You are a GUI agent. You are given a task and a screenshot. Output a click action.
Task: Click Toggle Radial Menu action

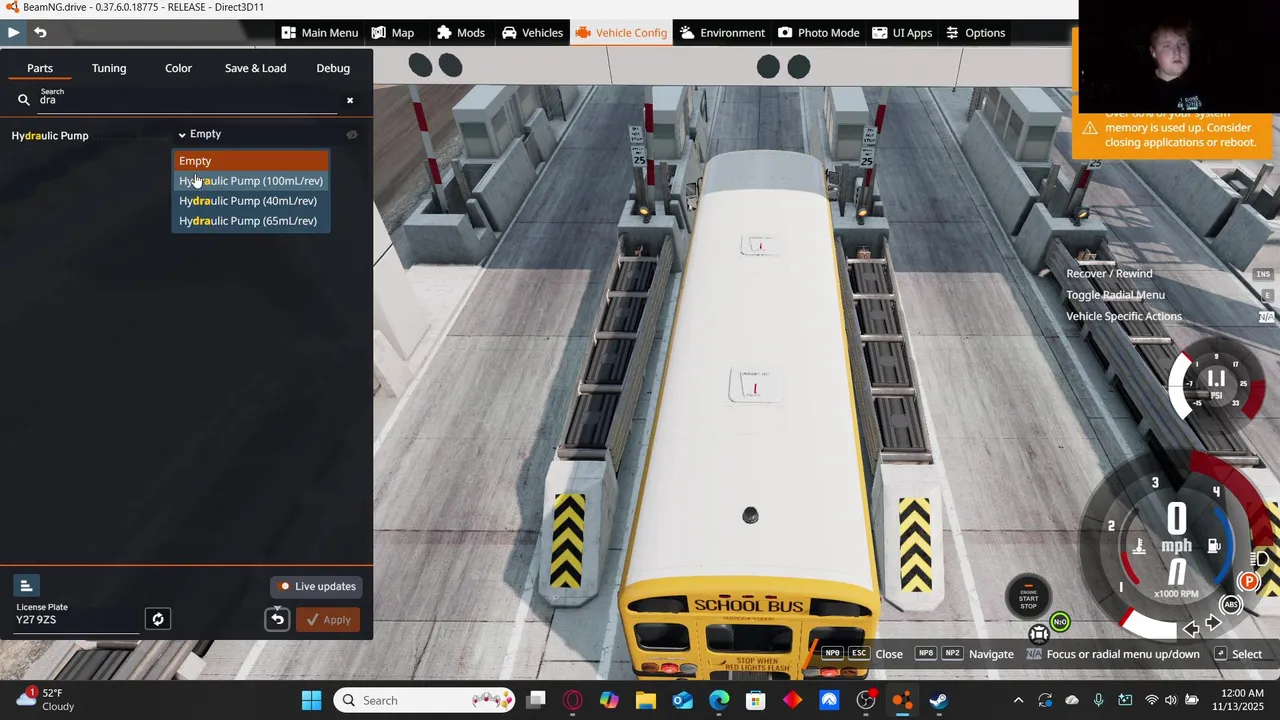1115,295
